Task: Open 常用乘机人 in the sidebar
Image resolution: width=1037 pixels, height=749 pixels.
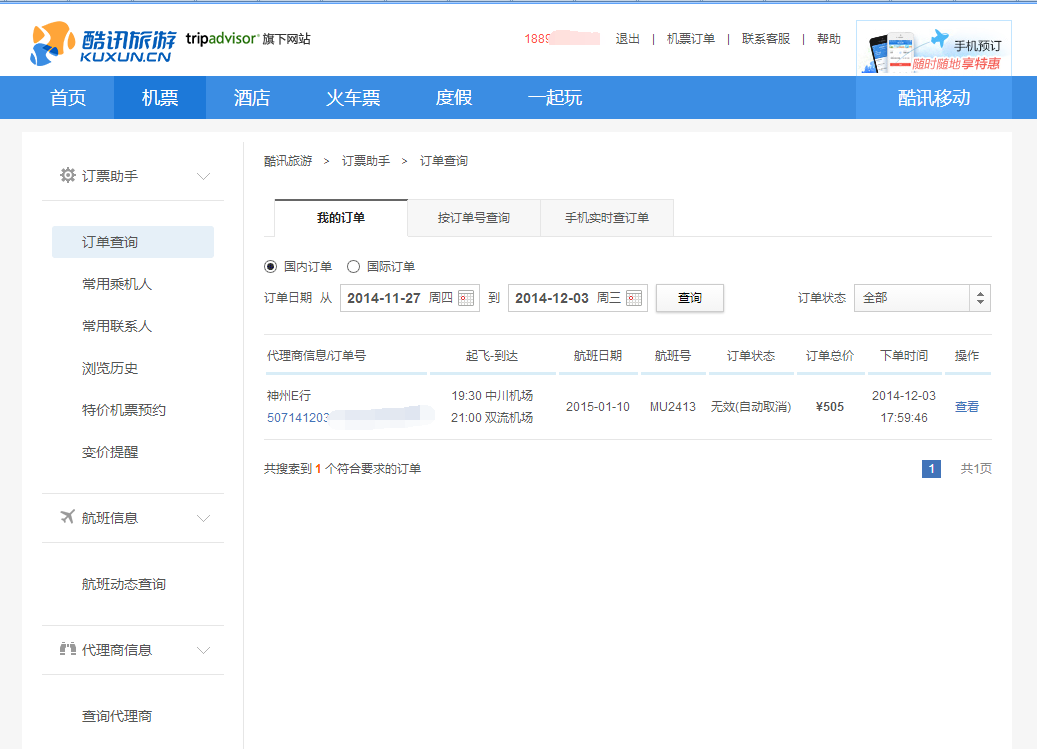Action: coord(117,284)
